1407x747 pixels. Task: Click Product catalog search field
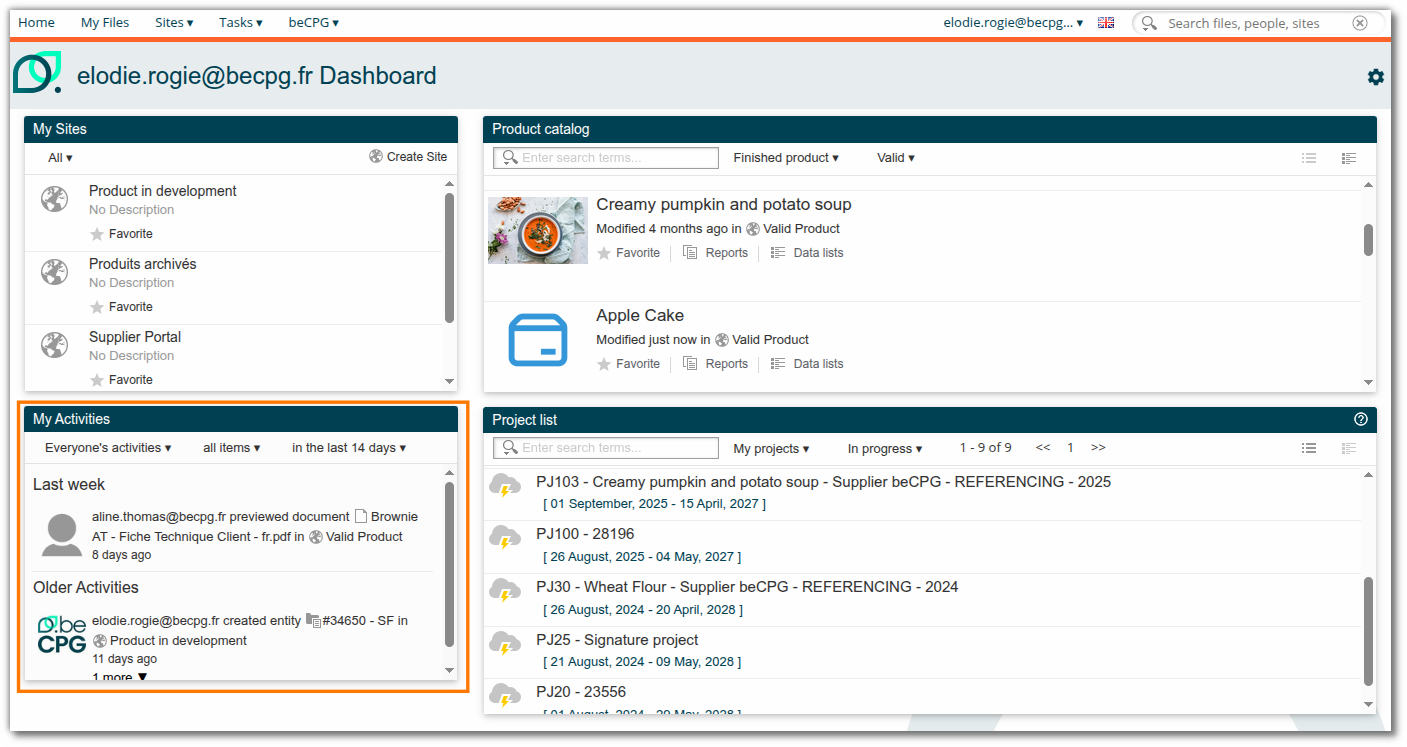(x=606, y=158)
